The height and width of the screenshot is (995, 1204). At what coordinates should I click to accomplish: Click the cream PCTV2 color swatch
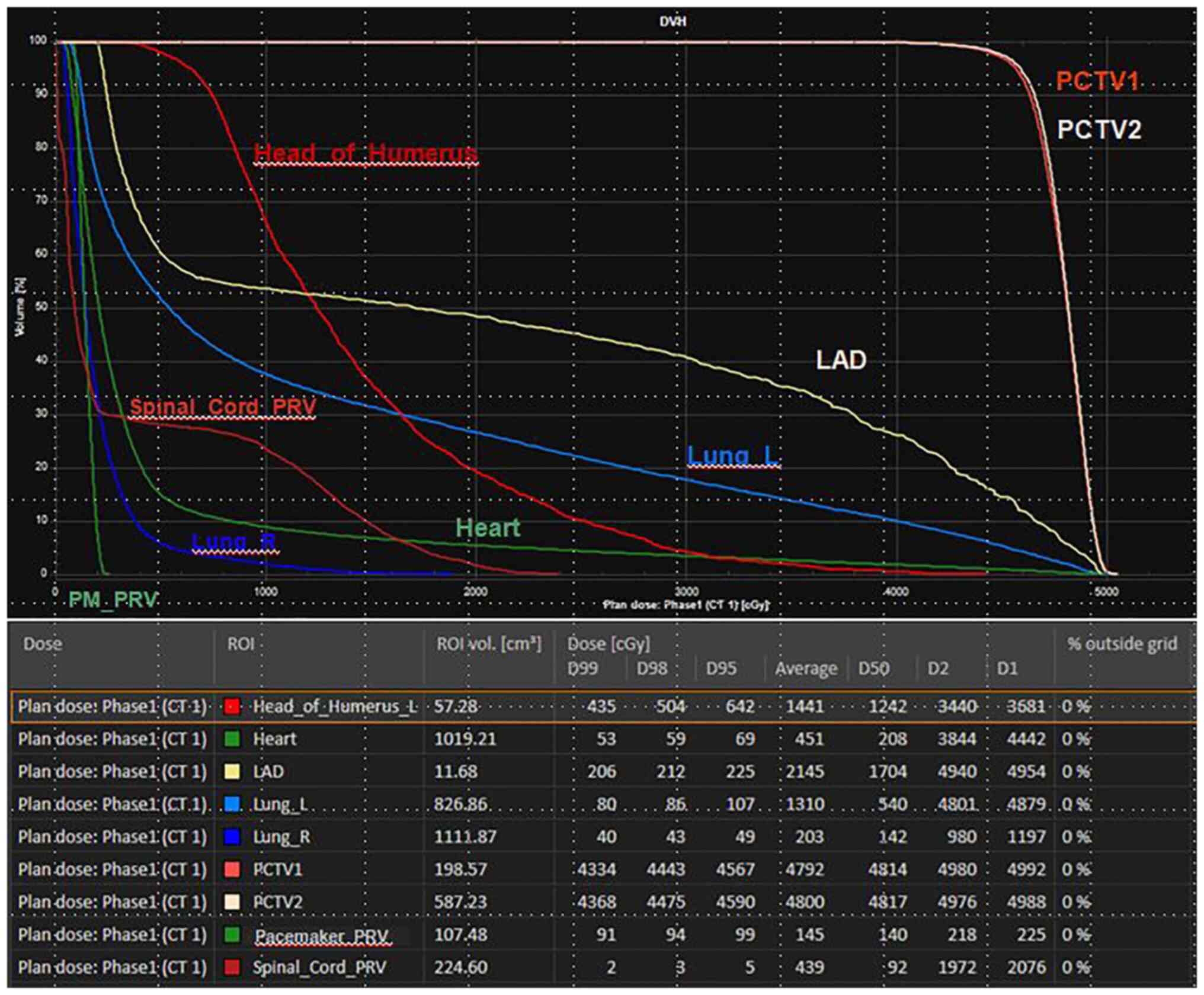(232, 902)
